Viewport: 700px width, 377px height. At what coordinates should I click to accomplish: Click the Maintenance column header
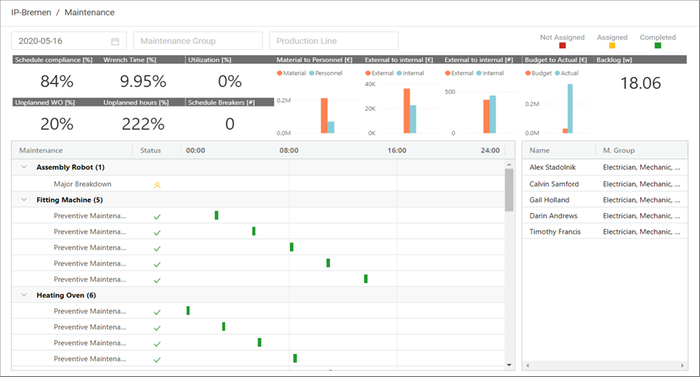tap(41, 151)
